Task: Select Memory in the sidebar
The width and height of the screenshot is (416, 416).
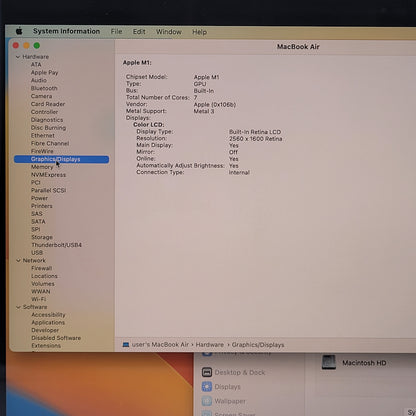Action: pos(42,167)
